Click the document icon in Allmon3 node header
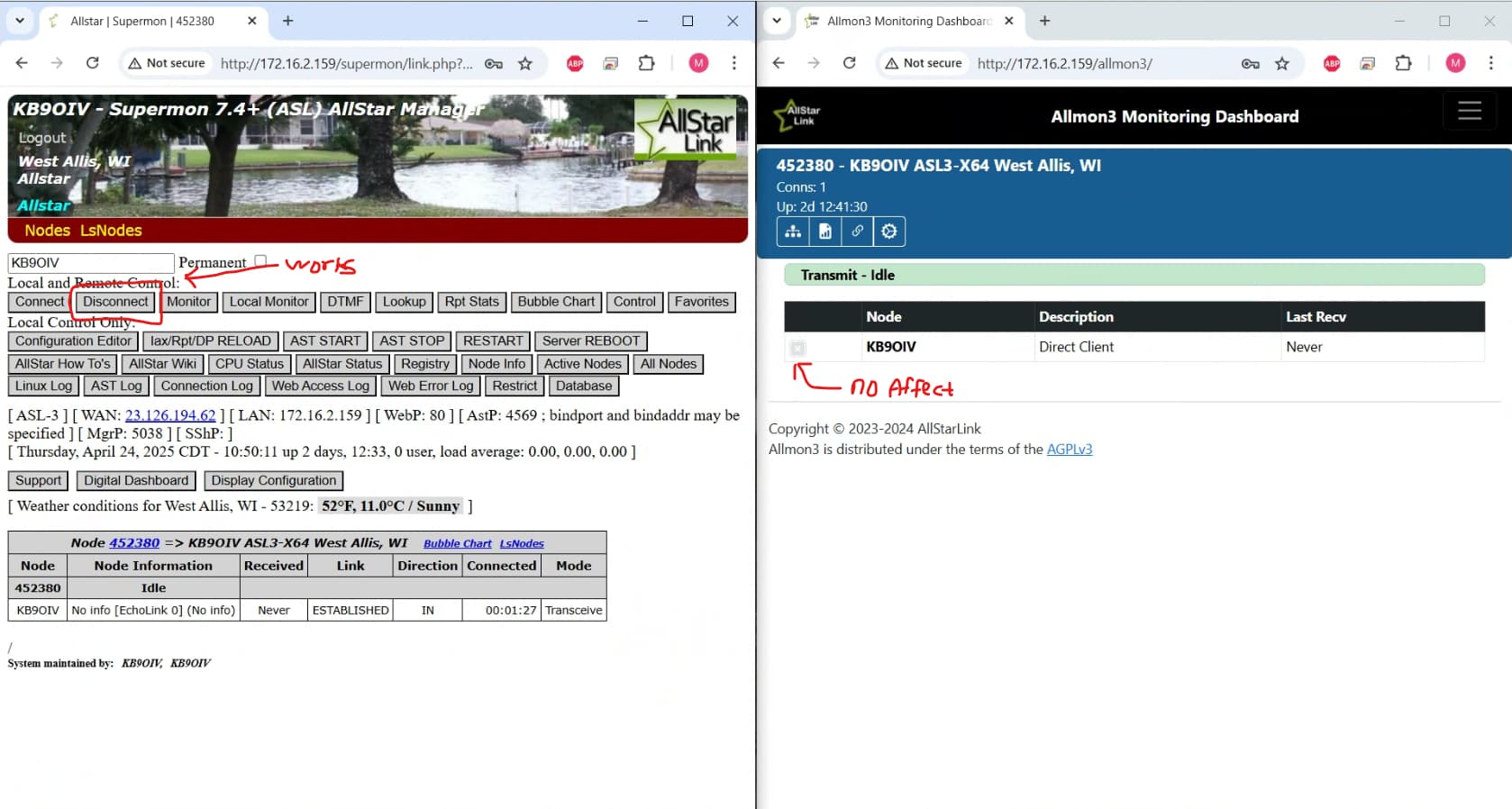Viewport: 1512px width, 809px height. pyautogui.click(x=825, y=232)
